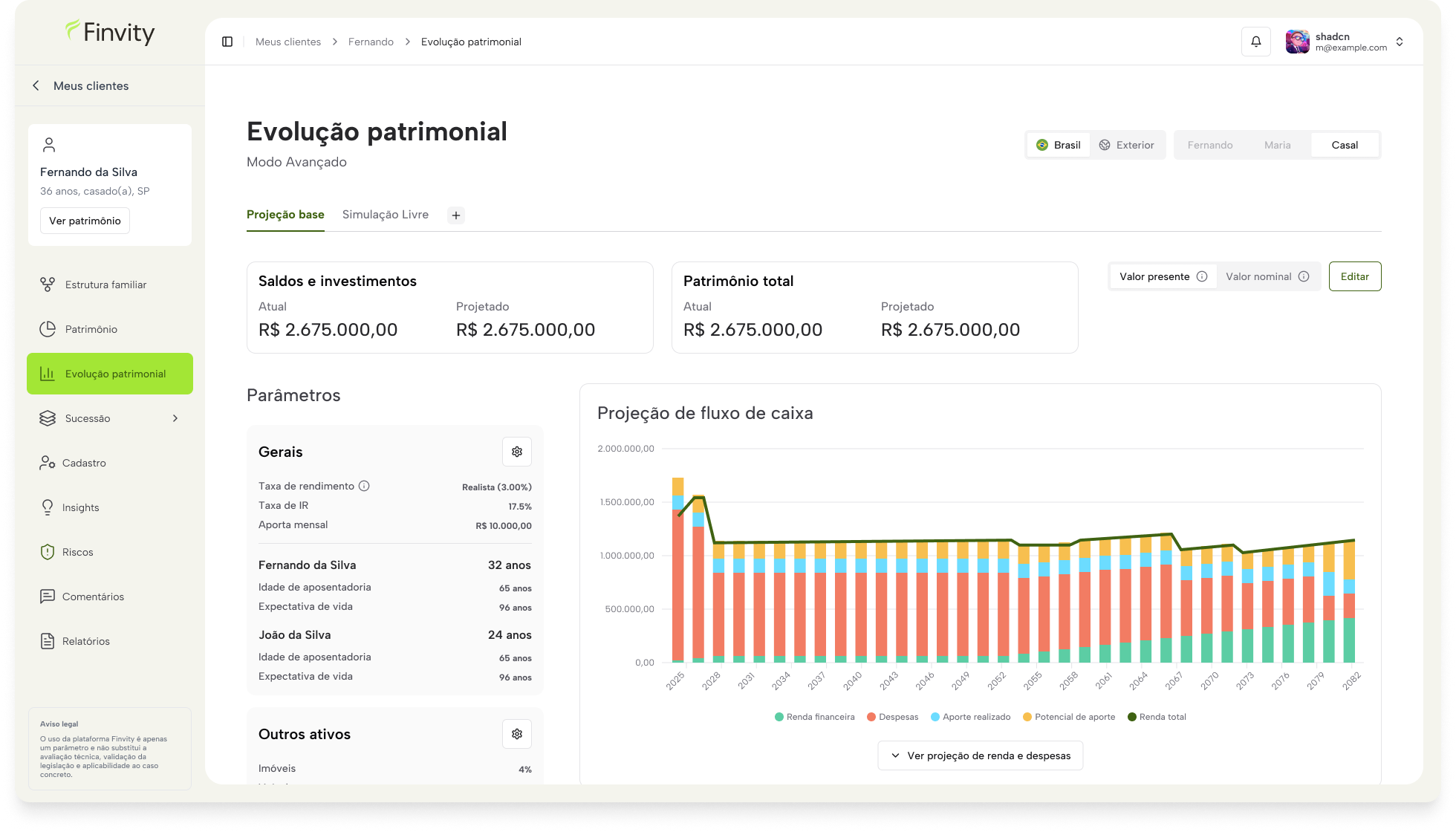Open Outros ativos gear settings
This screenshot has width=1456, height=832.
pyautogui.click(x=516, y=734)
